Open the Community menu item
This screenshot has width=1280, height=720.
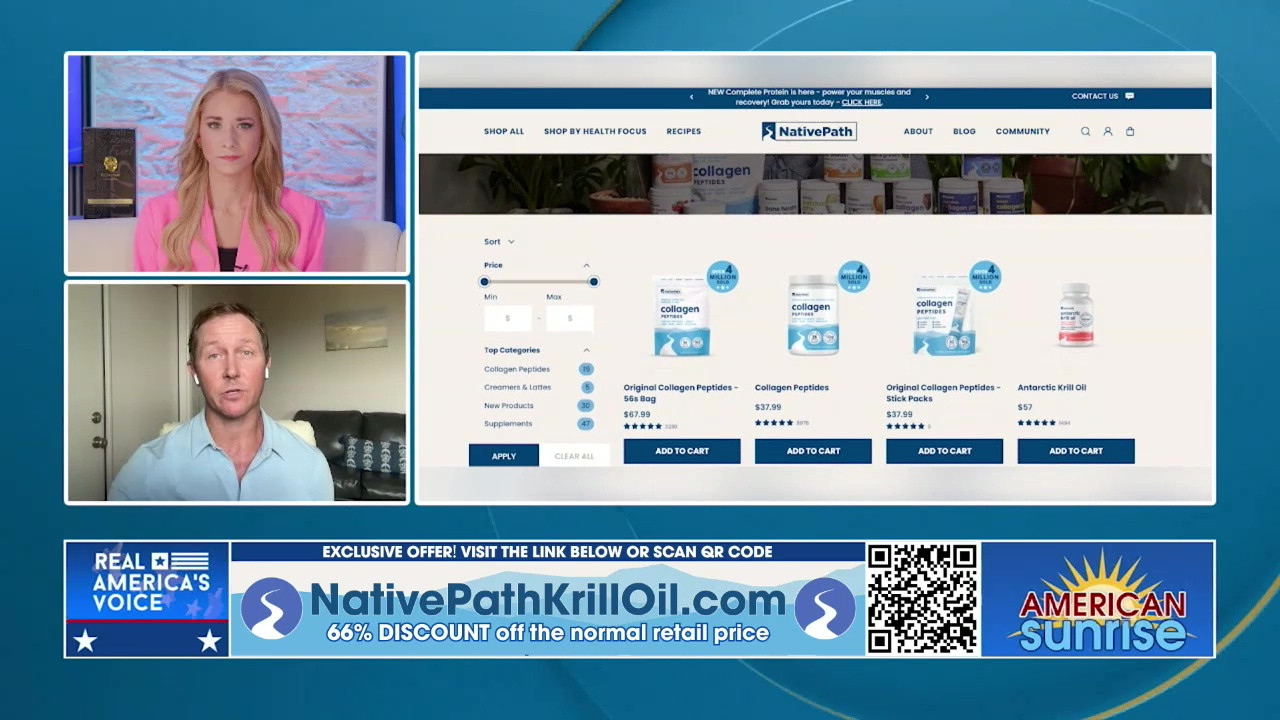(1022, 131)
